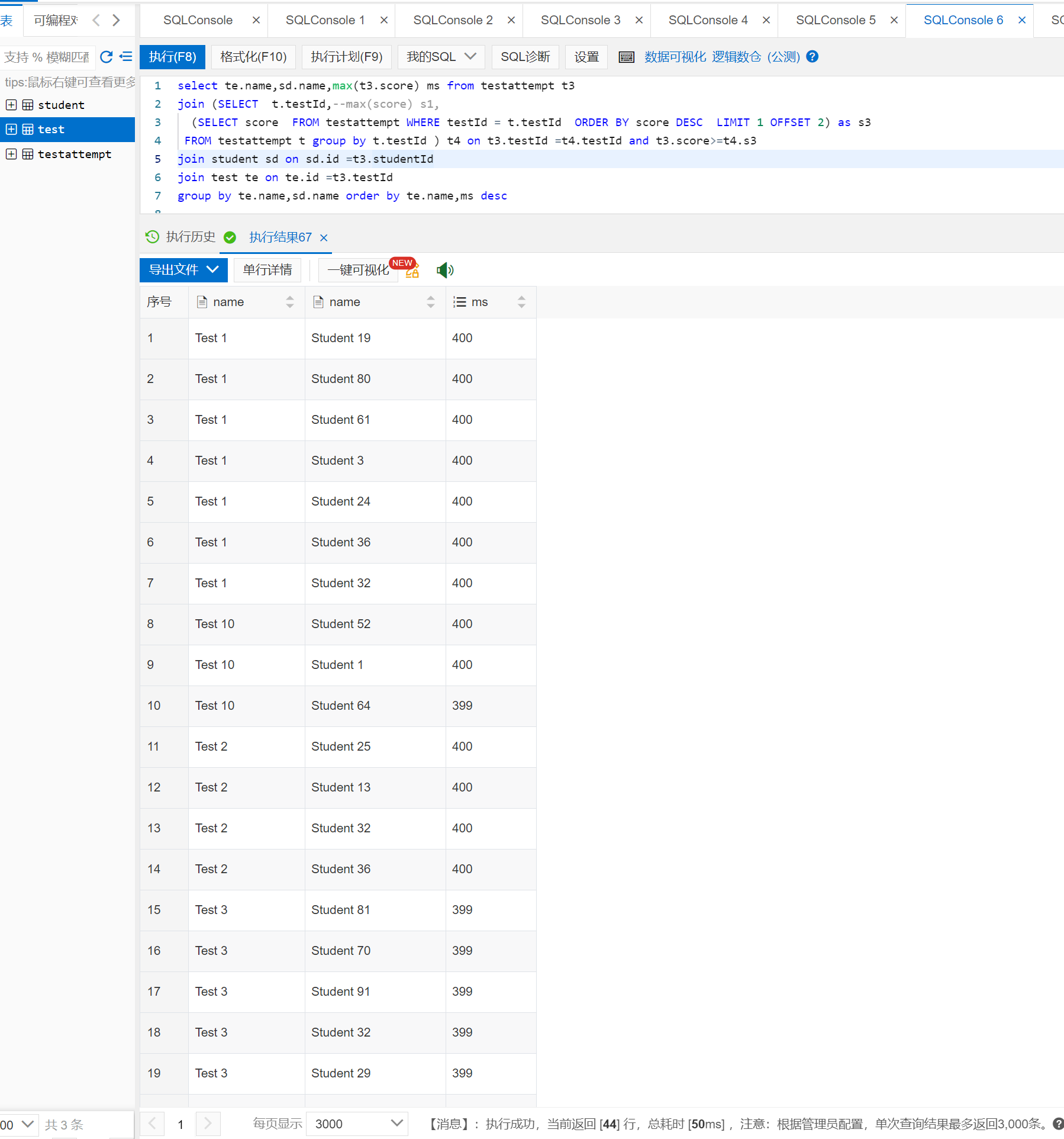Expand the testattempt table node
Image resolution: width=1064 pixels, height=1139 pixels.
click(11, 154)
